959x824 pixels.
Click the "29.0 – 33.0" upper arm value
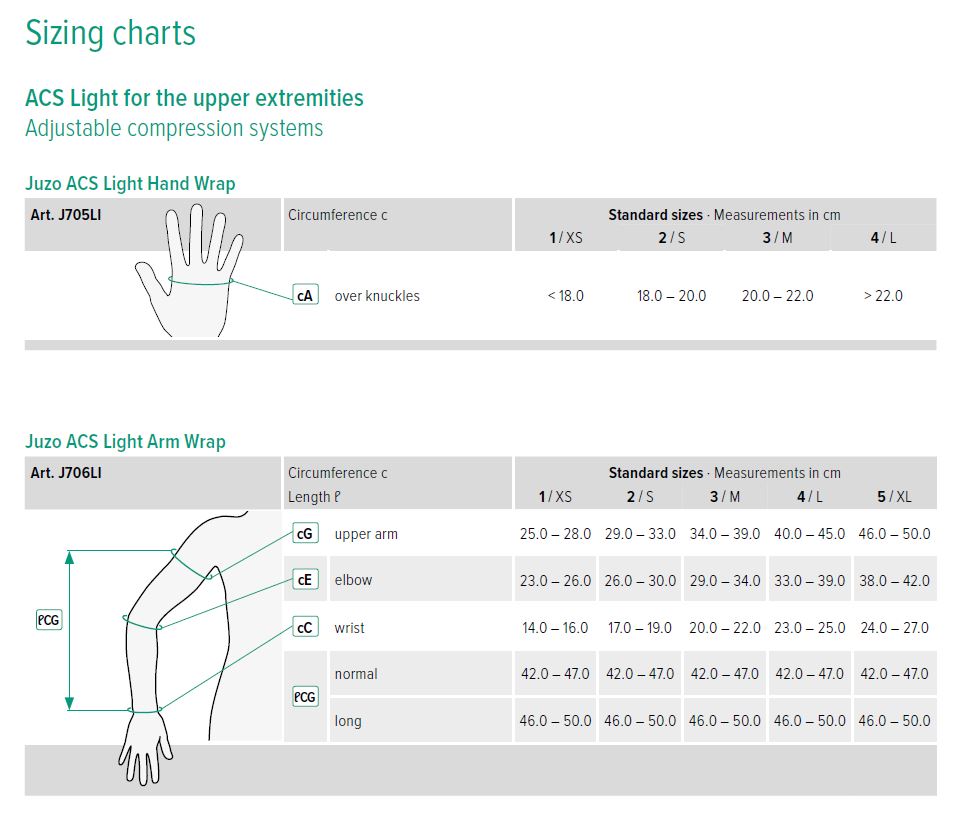[x=640, y=534]
